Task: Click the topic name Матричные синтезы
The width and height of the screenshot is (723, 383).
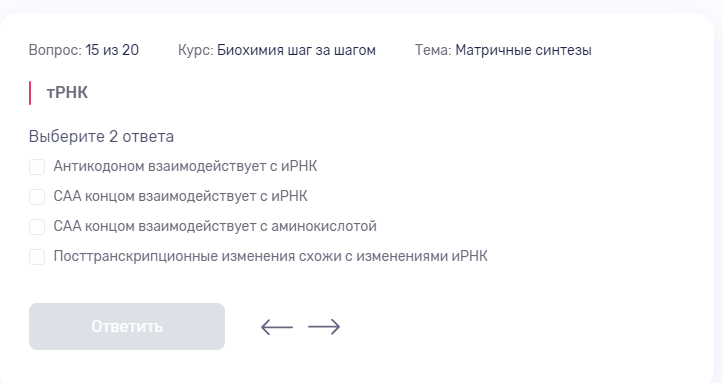Action: 523,50
